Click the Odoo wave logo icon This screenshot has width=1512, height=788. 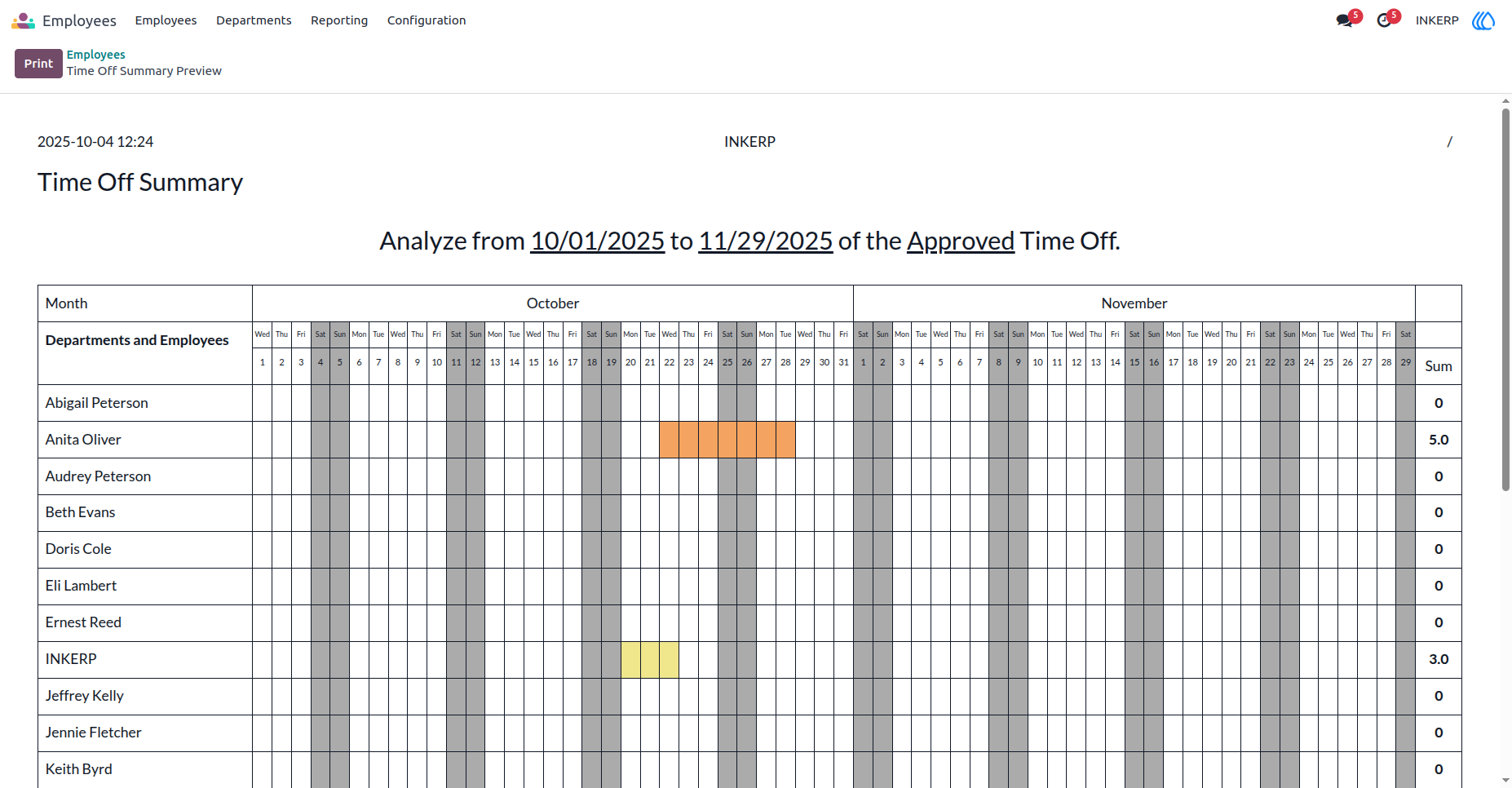pos(1483,20)
